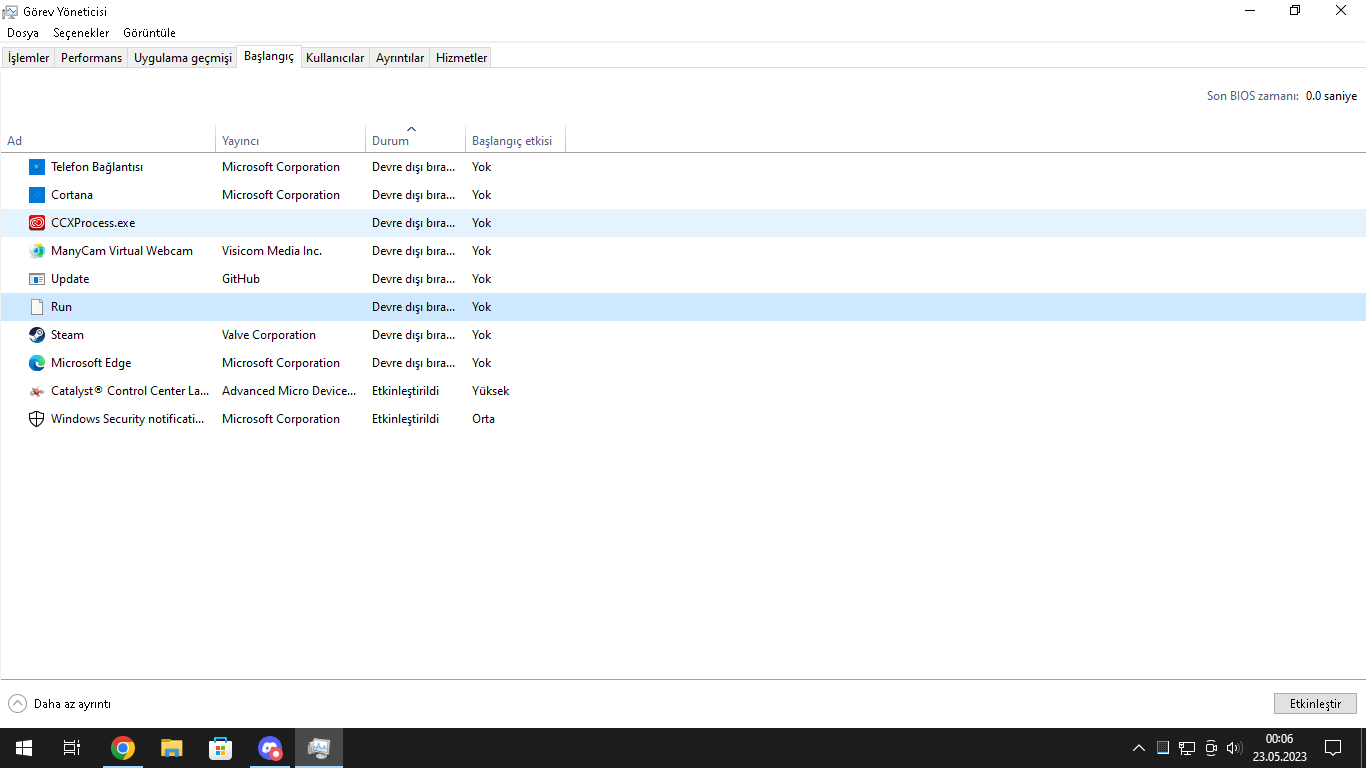The image size is (1366, 768).
Task: Click the Steam icon in the list
Action: point(37,335)
